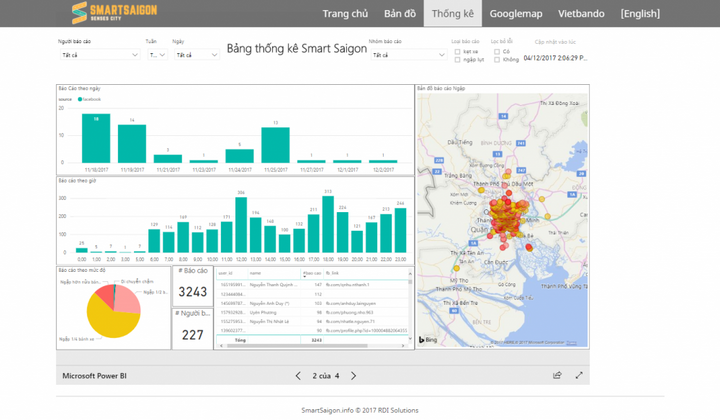Click the 11/18/2017 bar in daily chart

(x=96, y=139)
